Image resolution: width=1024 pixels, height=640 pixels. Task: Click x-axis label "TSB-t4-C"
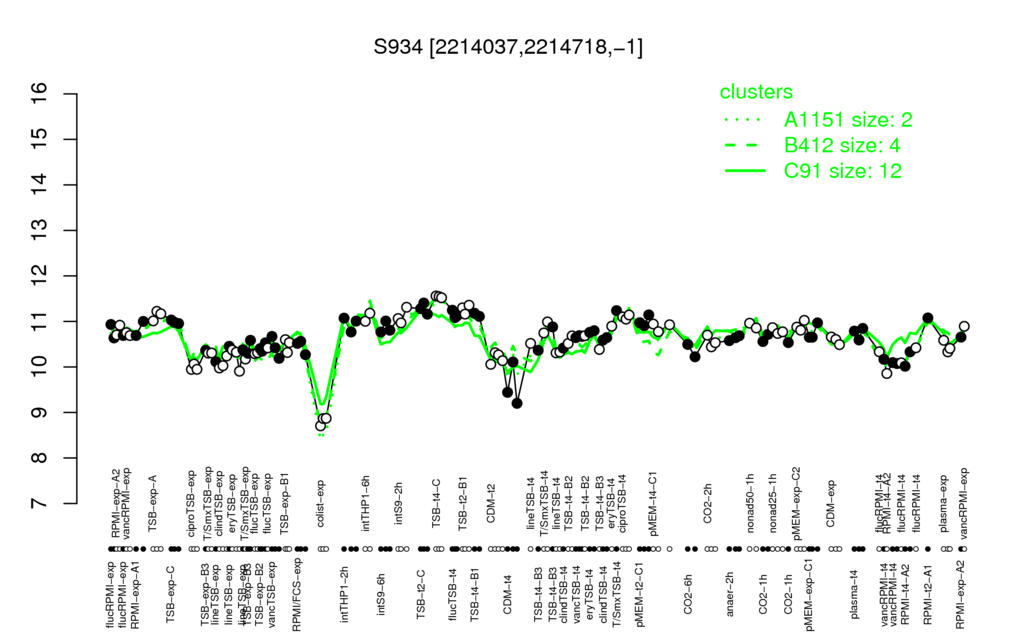(x=437, y=503)
